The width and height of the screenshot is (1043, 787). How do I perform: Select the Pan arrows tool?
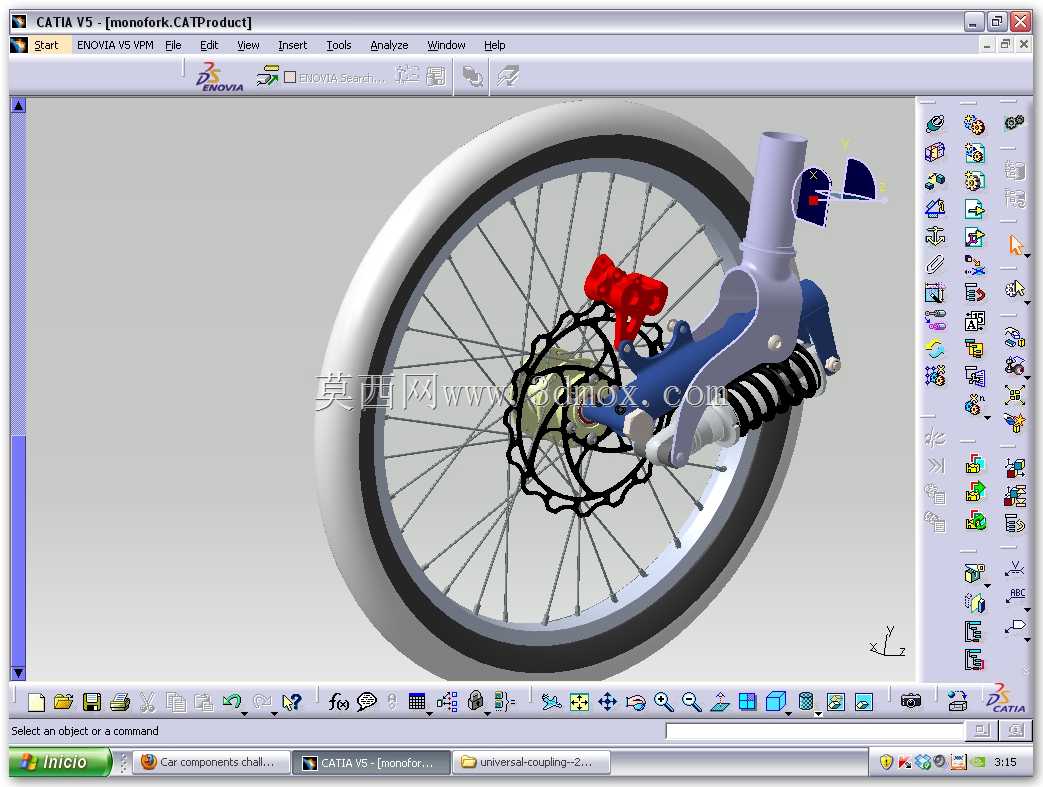tap(607, 702)
